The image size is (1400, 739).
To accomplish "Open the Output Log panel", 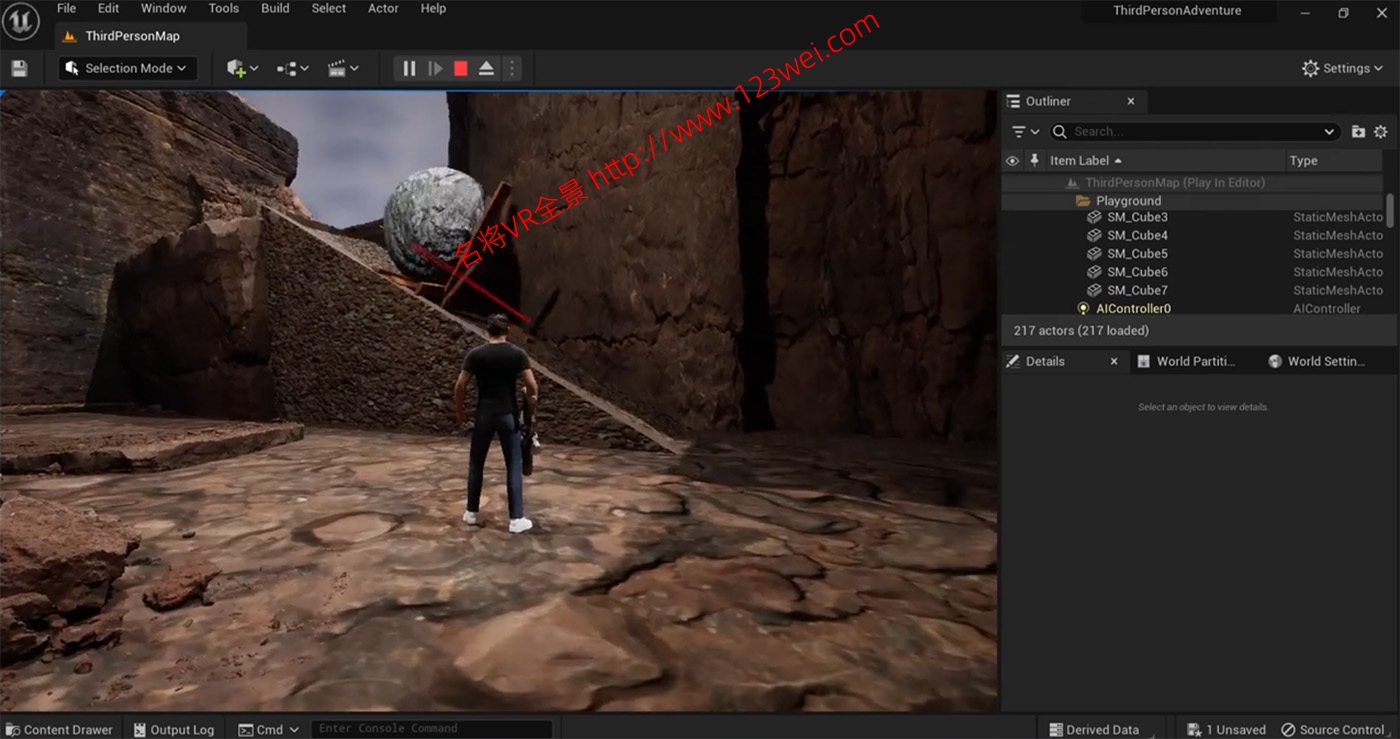I will coord(175,729).
